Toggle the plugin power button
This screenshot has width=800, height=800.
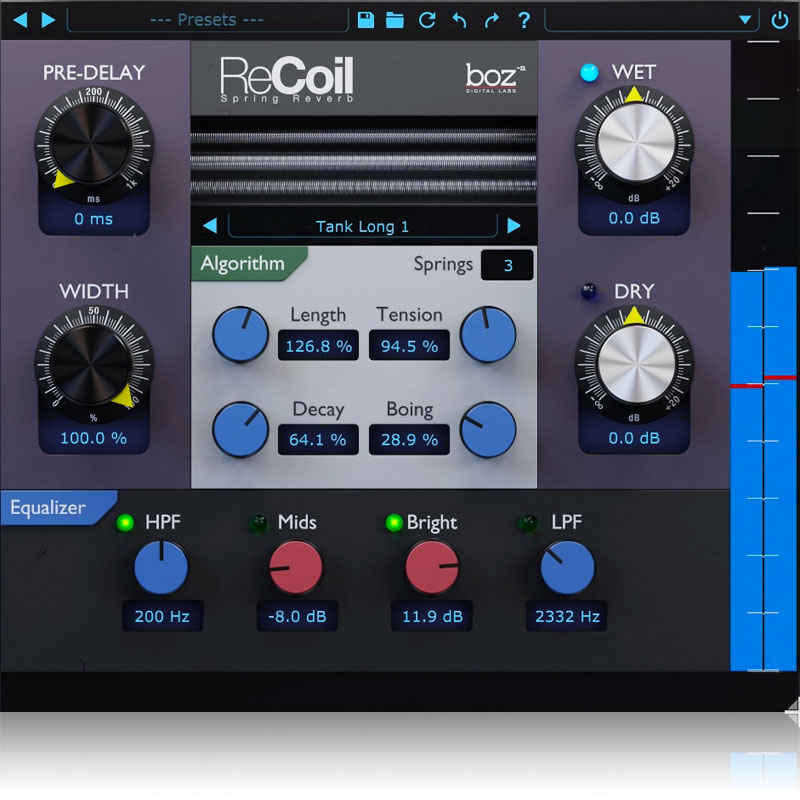(780, 20)
